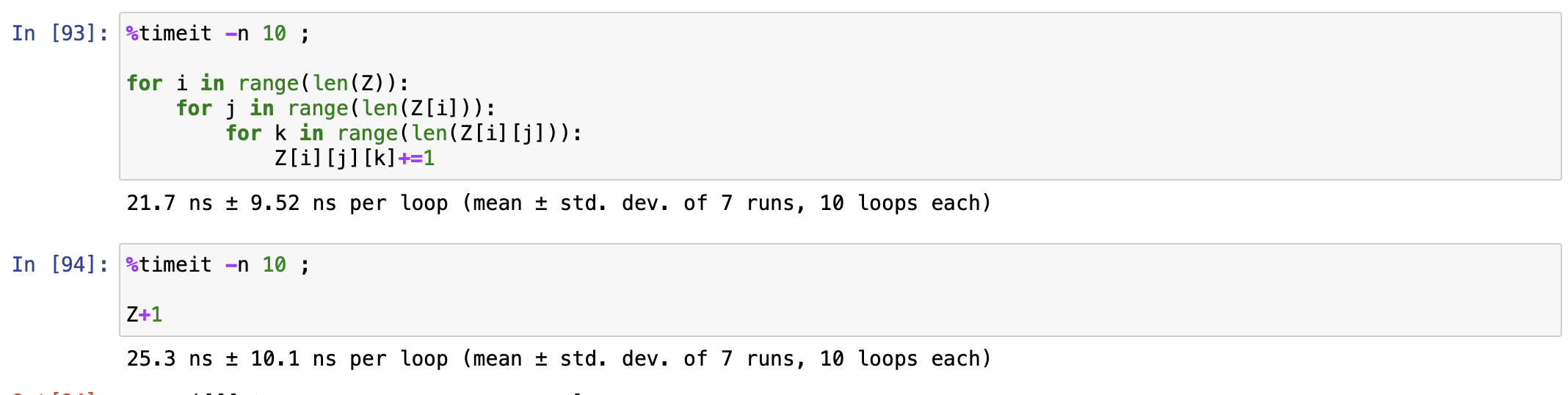Click the number 10 in cell 94's timeit
Screen dimensions: 1568x395
coord(275,265)
